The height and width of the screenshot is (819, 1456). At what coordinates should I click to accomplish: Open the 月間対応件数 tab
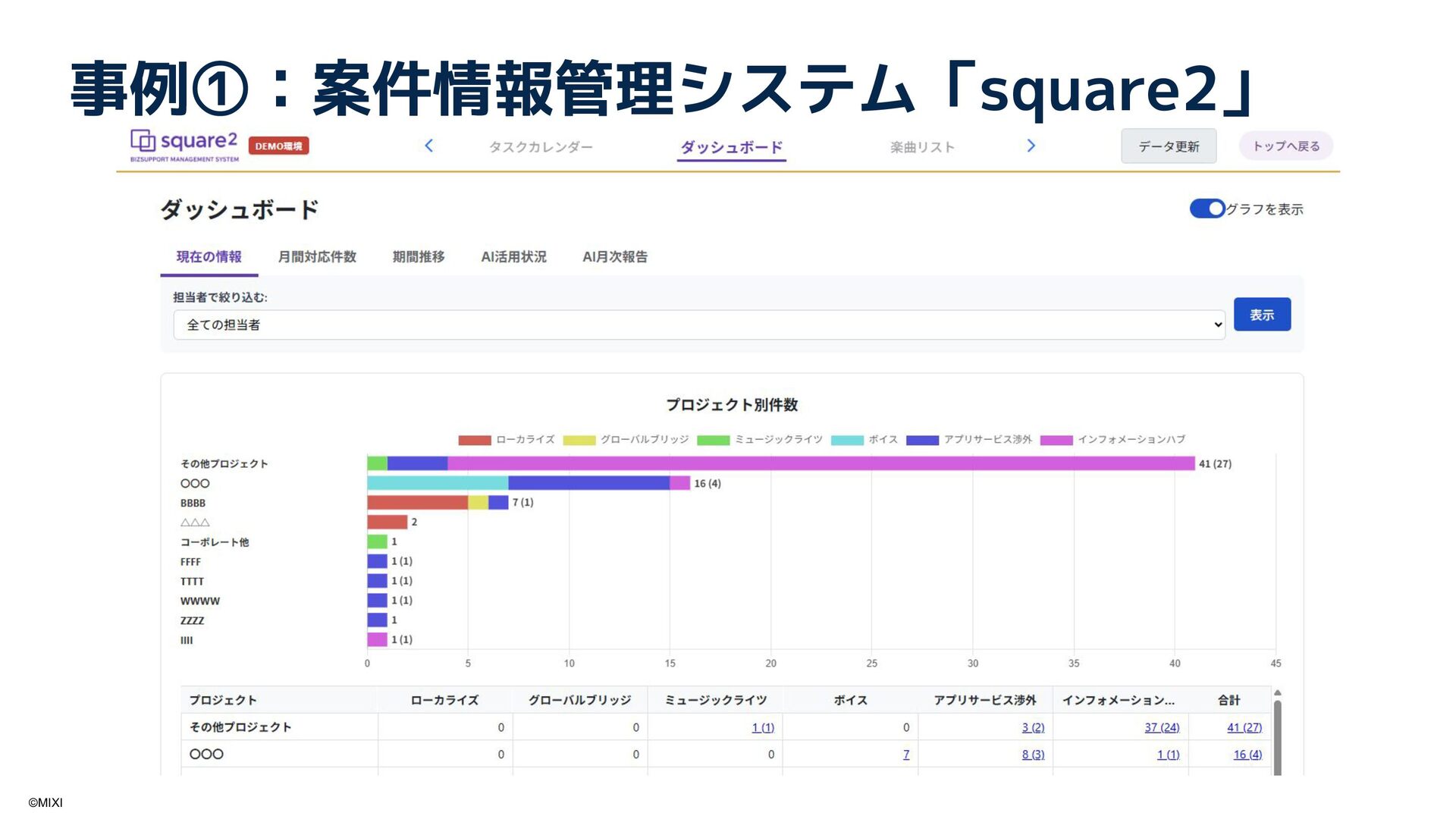(x=317, y=257)
